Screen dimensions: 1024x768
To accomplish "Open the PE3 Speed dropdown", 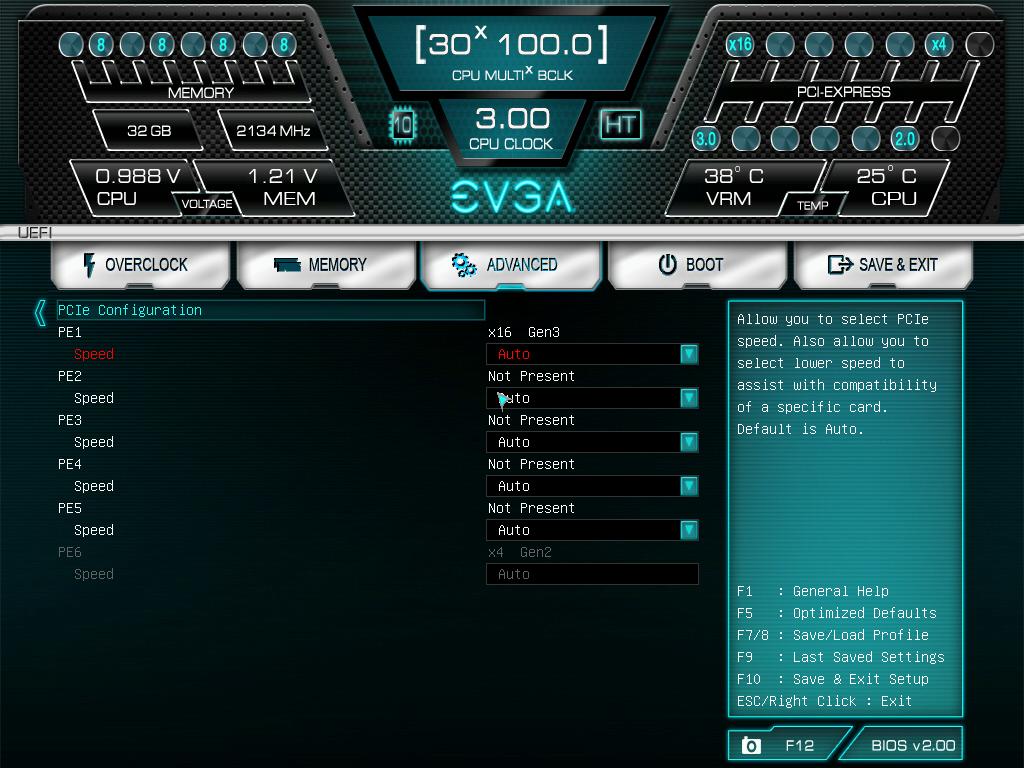I will tap(689, 442).
